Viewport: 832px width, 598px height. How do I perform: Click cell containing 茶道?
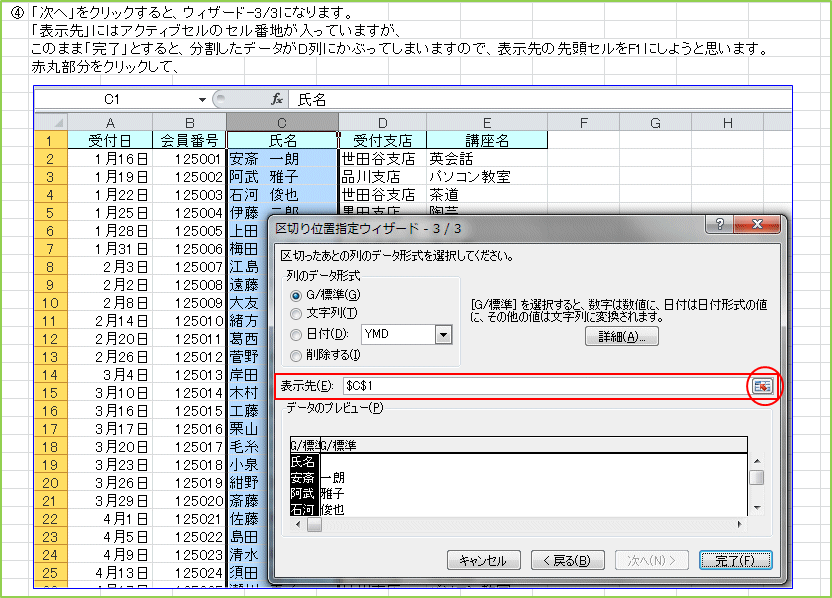487,195
